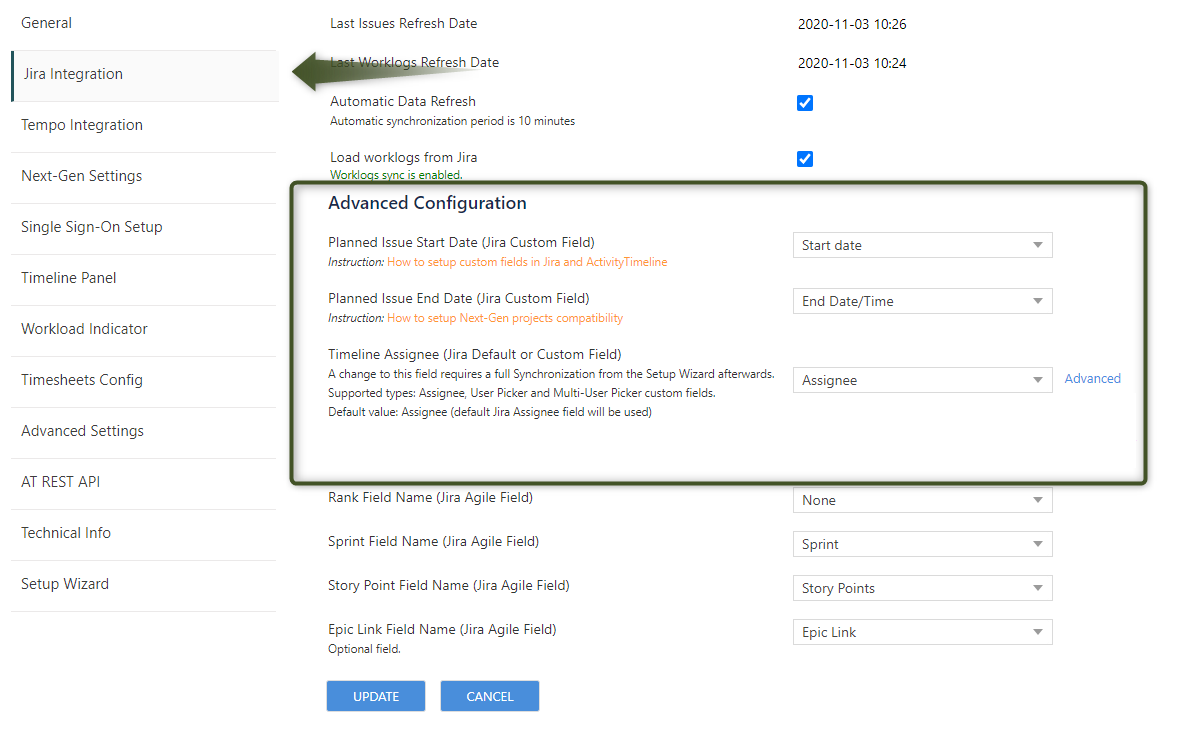Open Next-Gen projects compatibility link
The width and height of the screenshot is (1187, 729).
click(x=505, y=318)
